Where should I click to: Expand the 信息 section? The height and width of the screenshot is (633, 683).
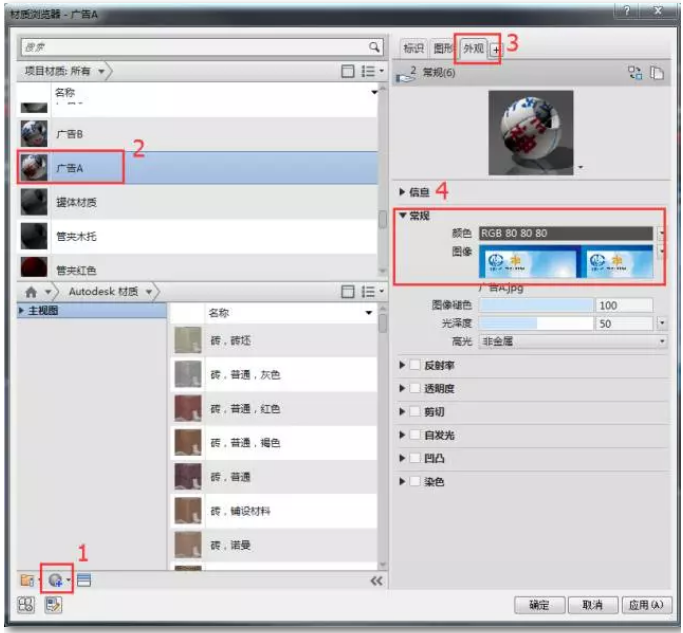coord(402,192)
